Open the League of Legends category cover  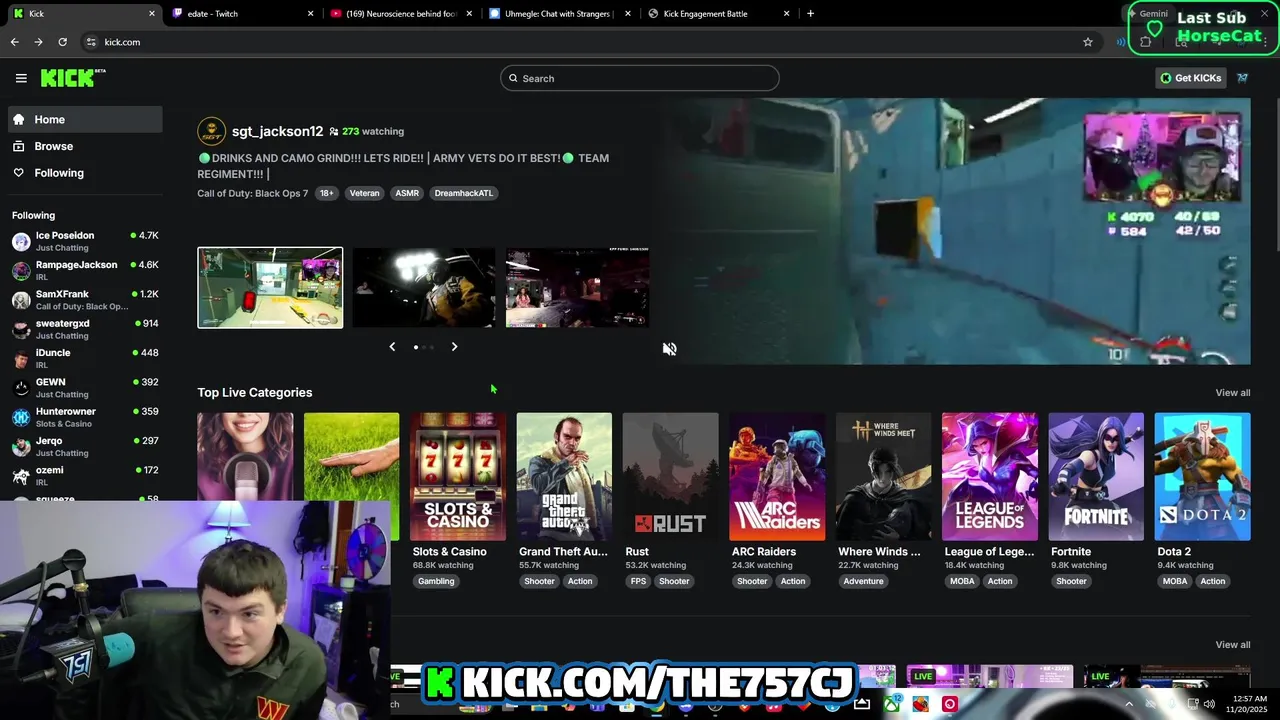click(990, 477)
